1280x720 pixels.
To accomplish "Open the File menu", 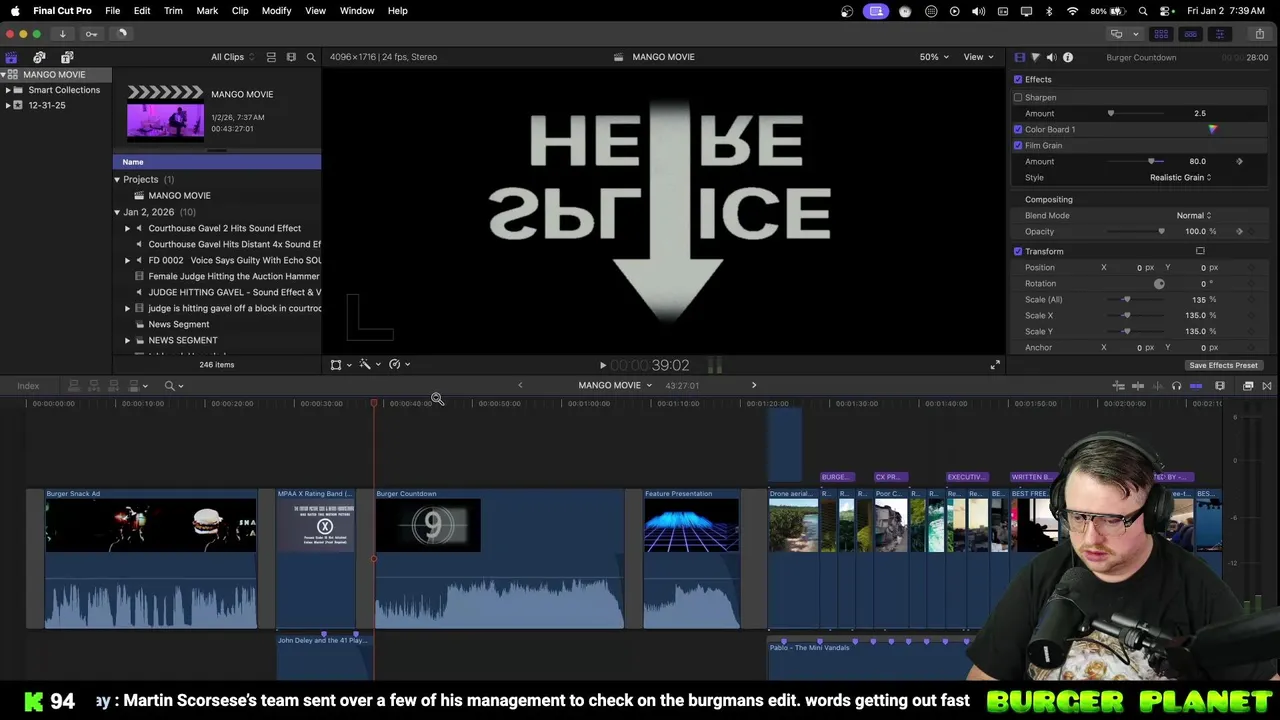I will (112, 11).
